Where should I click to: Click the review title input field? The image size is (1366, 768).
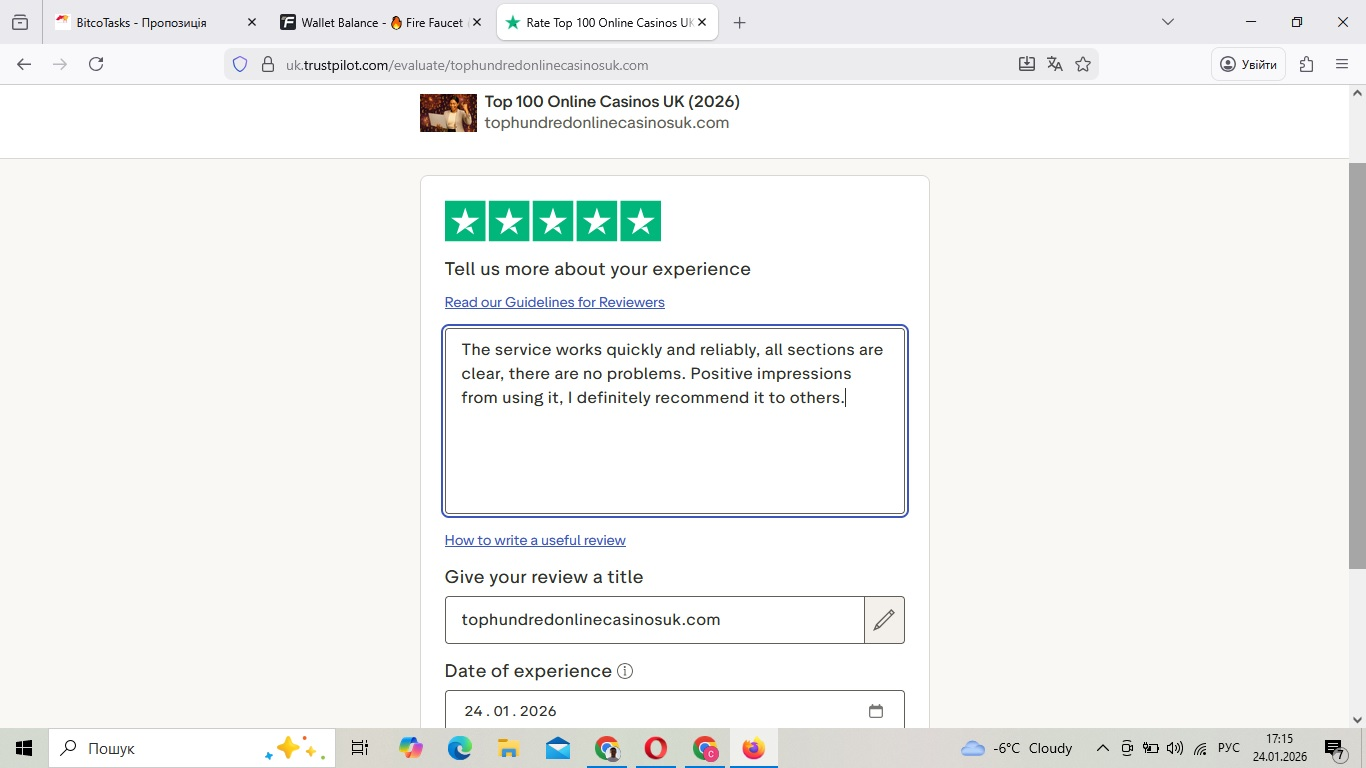point(654,620)
